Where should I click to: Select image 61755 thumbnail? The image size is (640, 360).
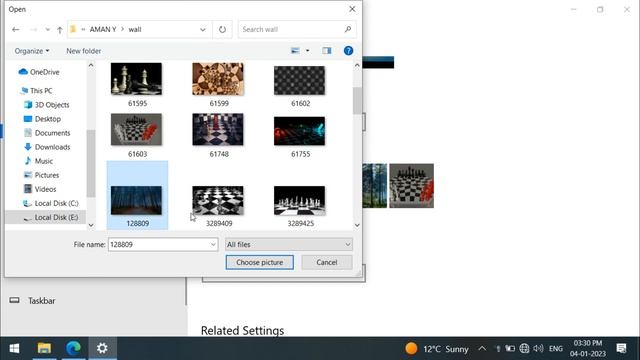[300, 131]
